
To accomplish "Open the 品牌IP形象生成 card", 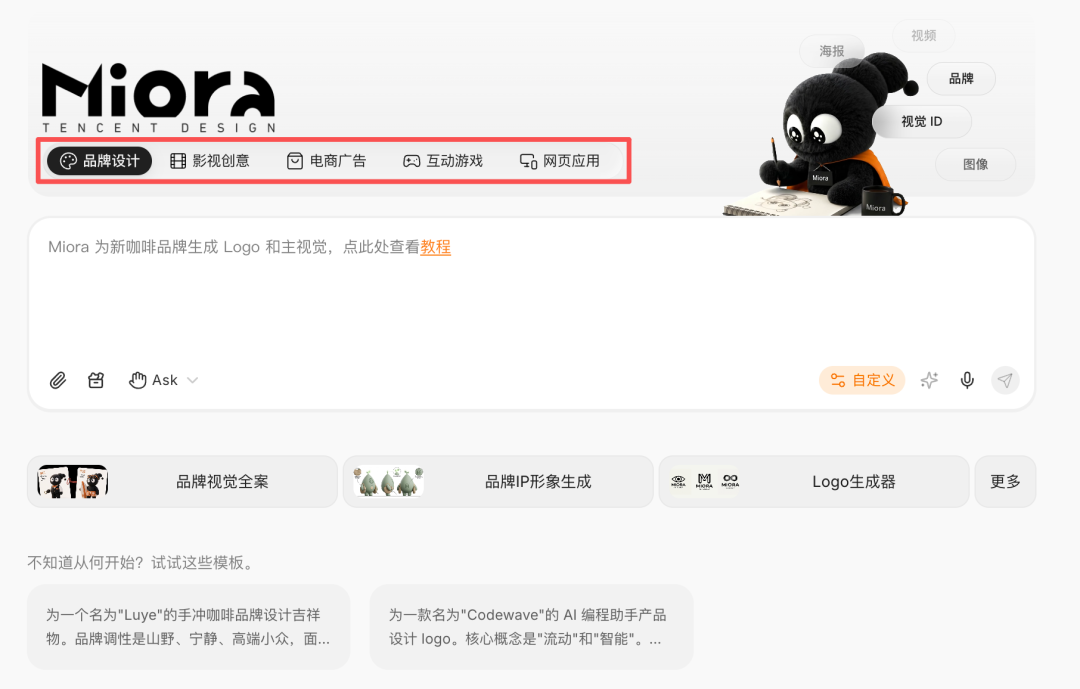I will pos(498,482).
